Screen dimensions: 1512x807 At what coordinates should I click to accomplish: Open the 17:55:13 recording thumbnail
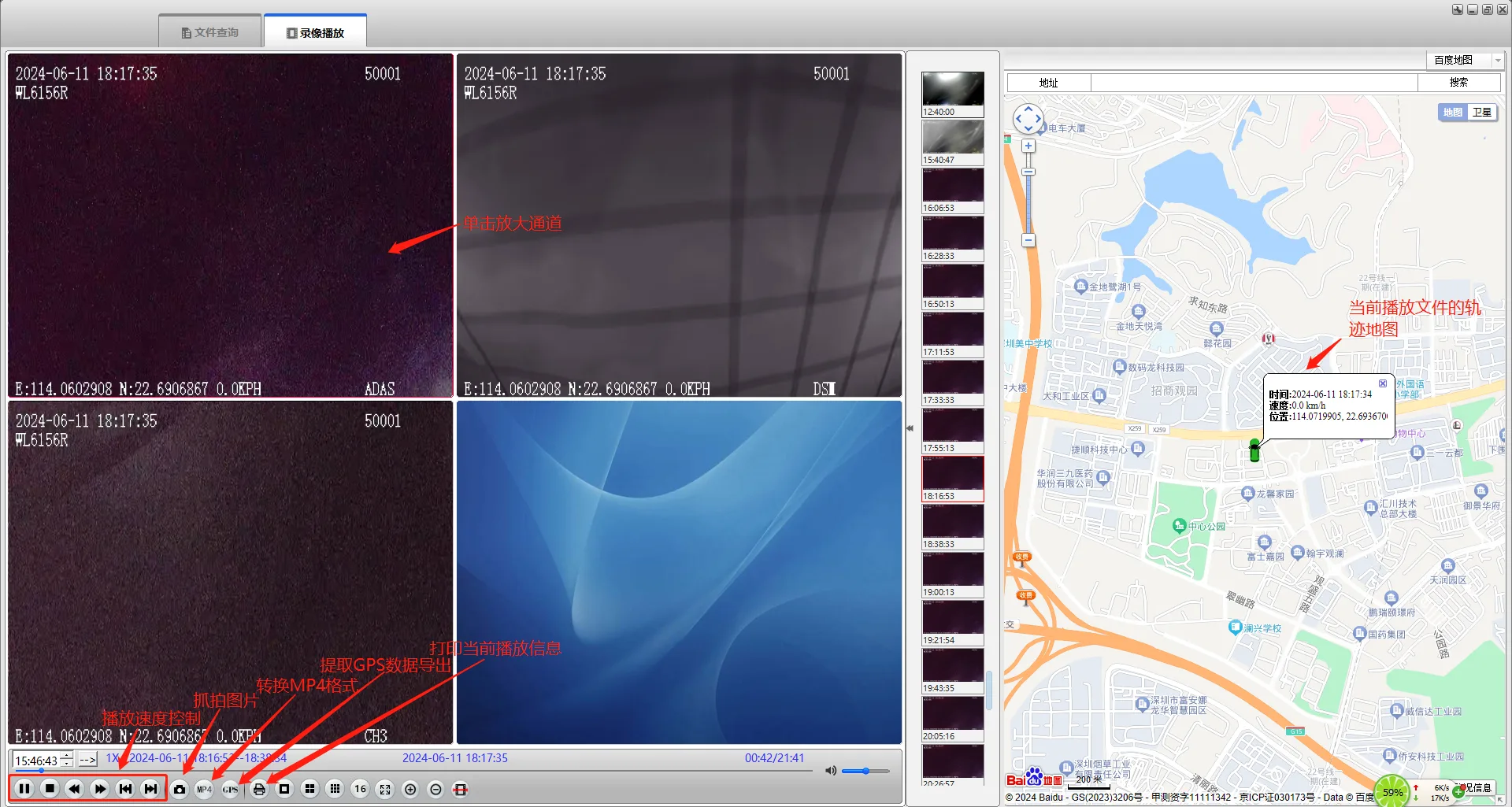953,431
